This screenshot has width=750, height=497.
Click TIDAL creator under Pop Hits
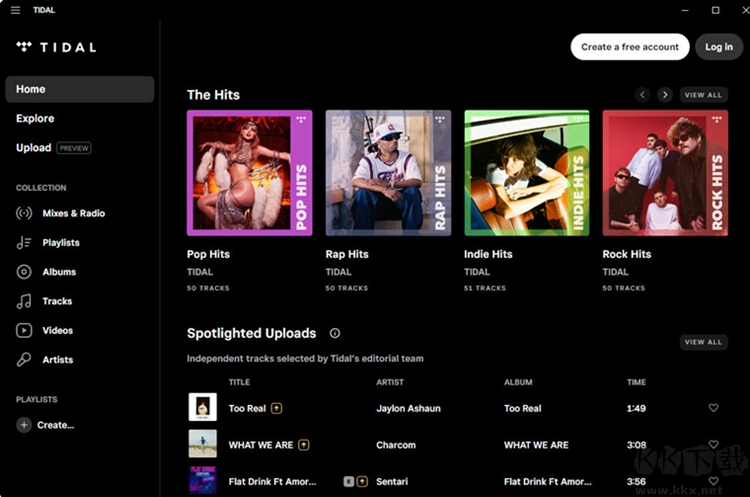point(200,272)
